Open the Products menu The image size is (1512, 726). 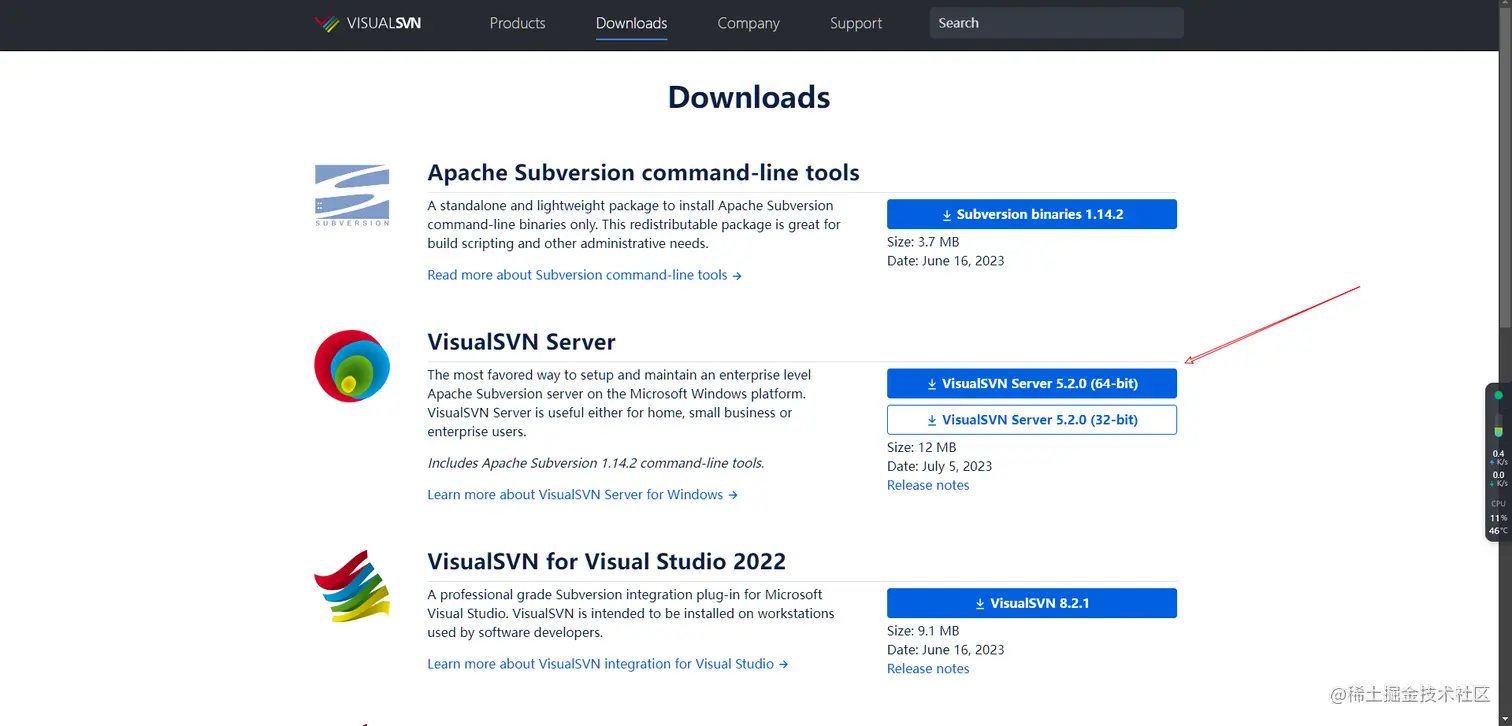(518, 23)
